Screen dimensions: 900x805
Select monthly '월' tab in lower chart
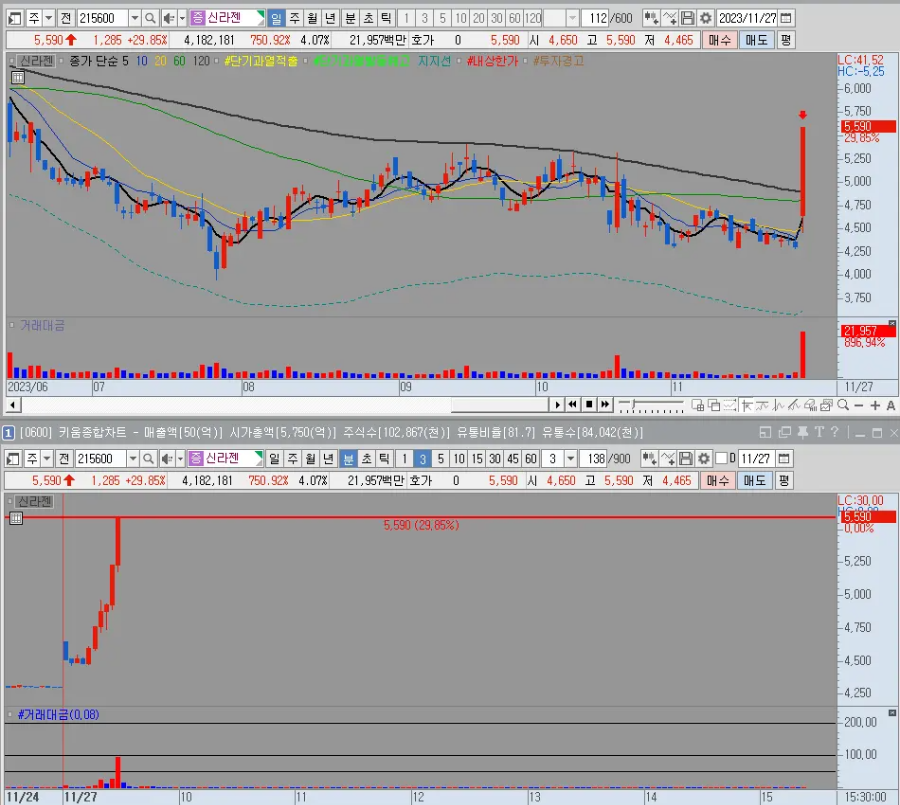[x=311, y=459]
